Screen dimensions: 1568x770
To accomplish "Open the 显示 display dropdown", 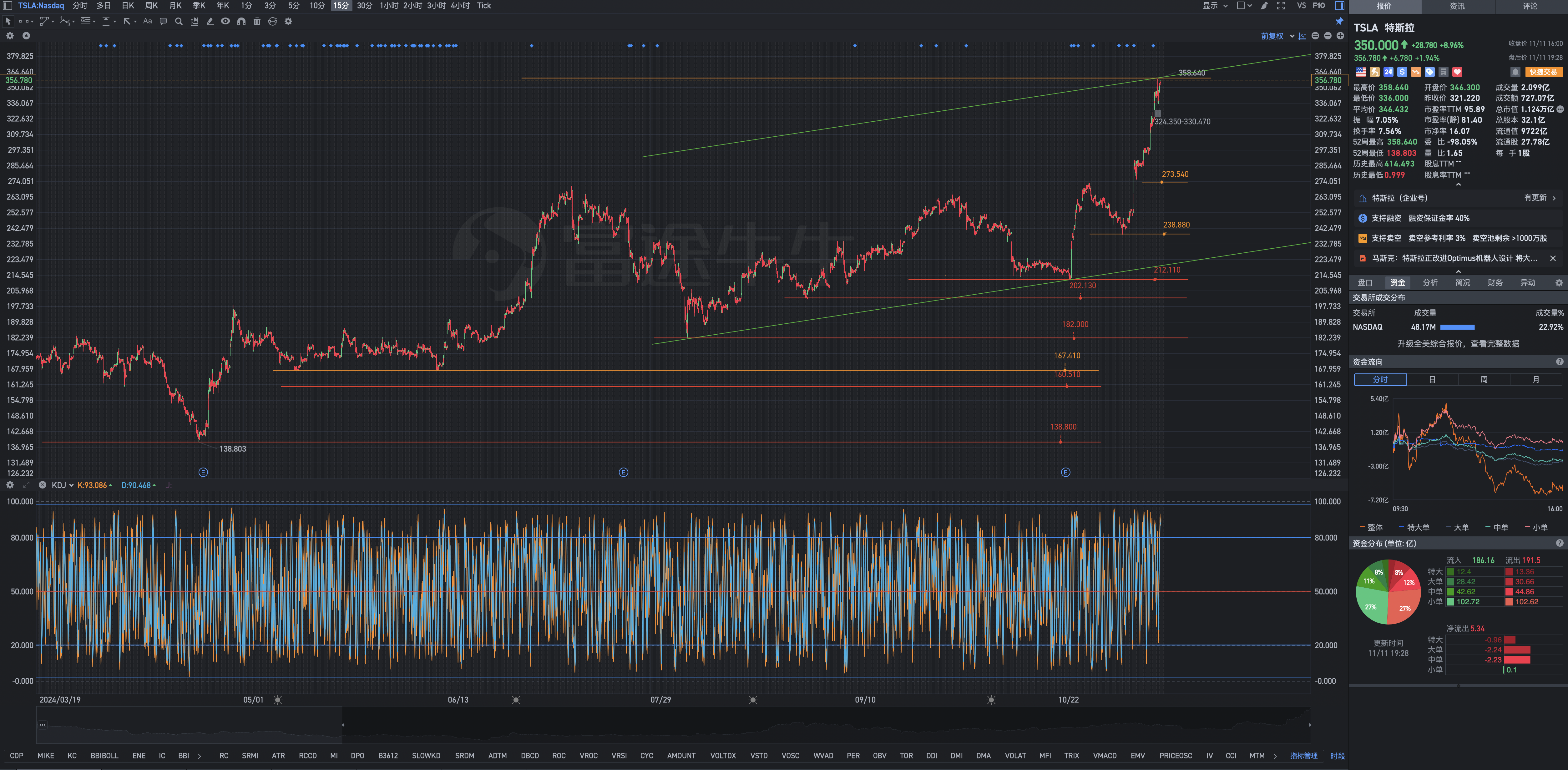I will pos(1215,6).
